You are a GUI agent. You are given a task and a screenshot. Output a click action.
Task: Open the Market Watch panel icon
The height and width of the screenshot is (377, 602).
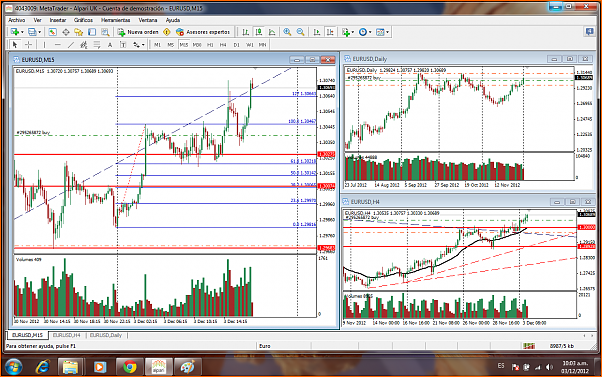pos(53,32)
